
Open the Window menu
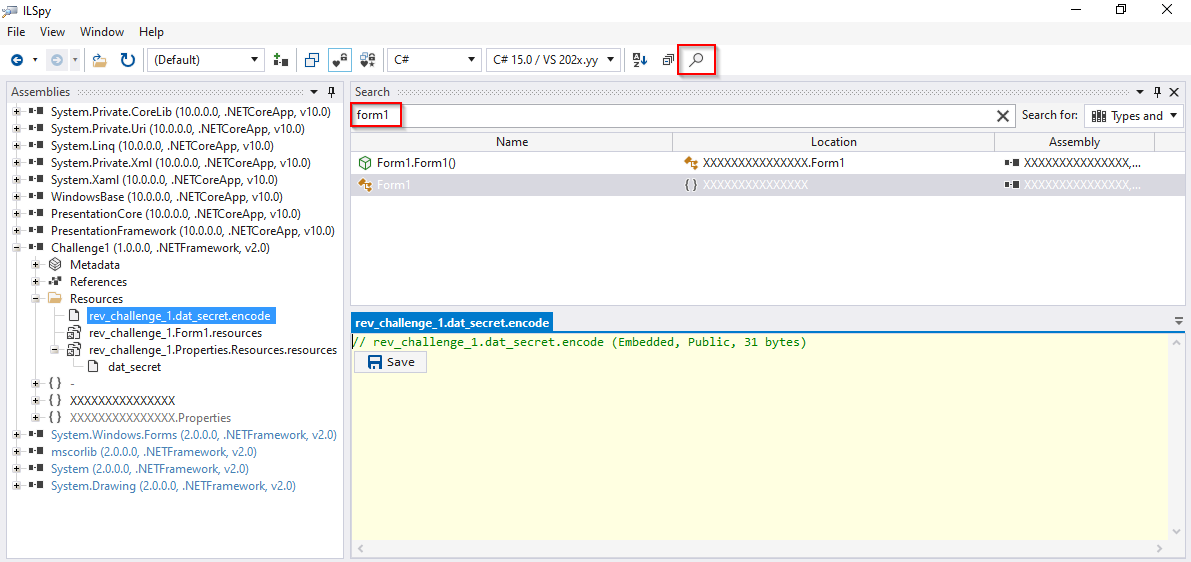(102, 32)
